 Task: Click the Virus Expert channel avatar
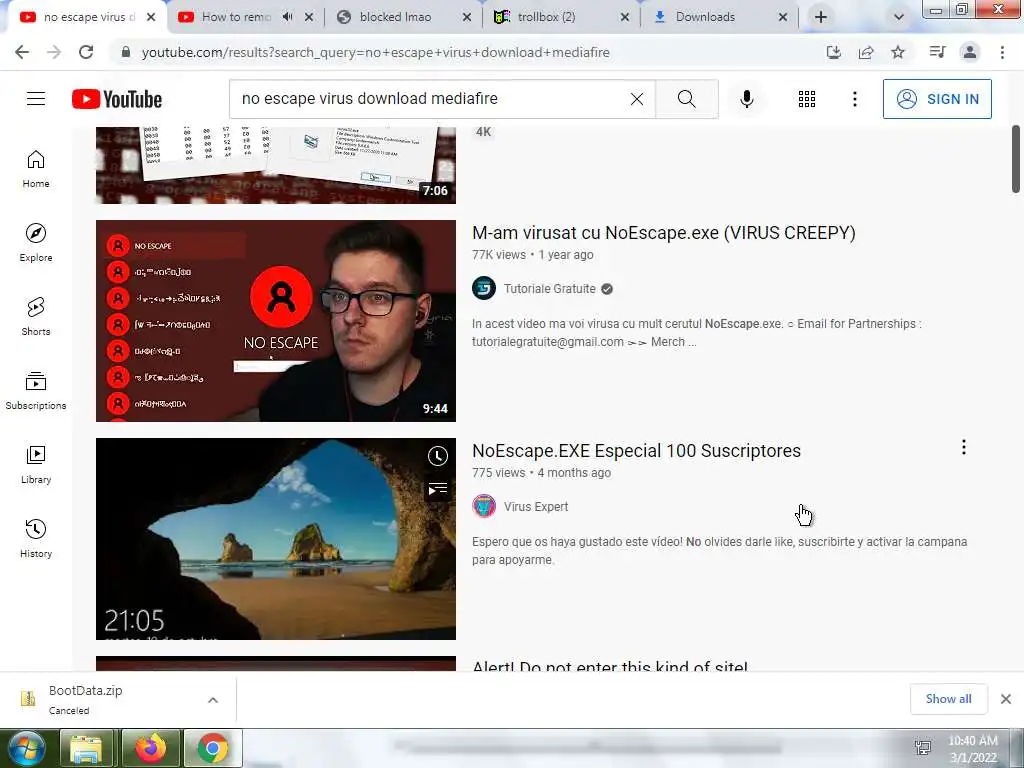click(x=484, y=506)
